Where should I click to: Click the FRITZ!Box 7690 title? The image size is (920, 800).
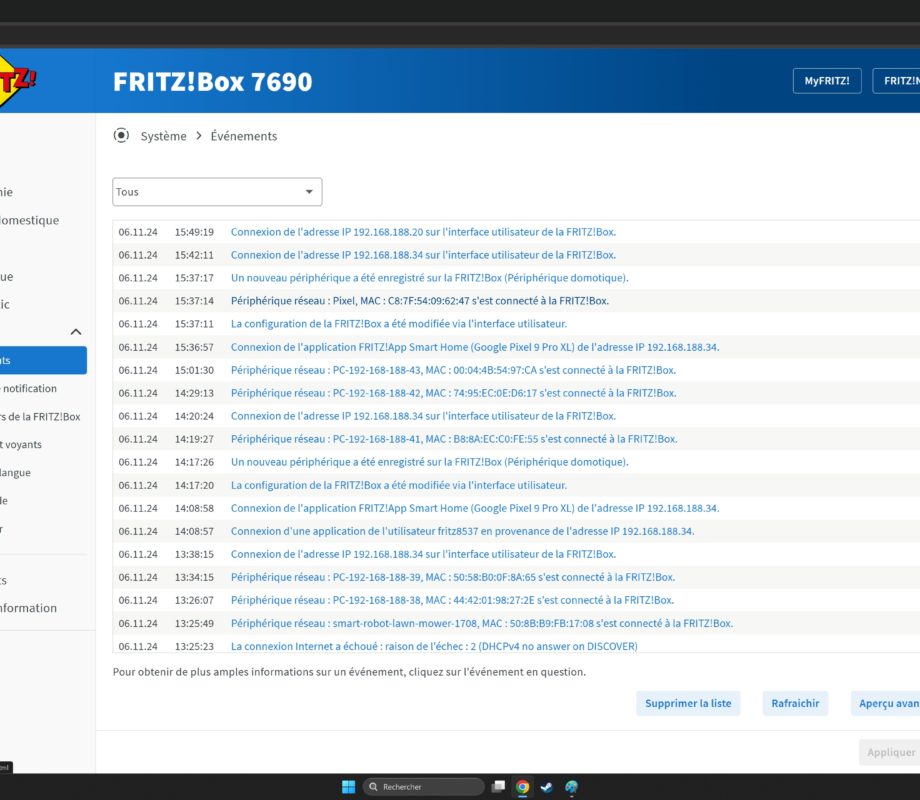[212, 82]
